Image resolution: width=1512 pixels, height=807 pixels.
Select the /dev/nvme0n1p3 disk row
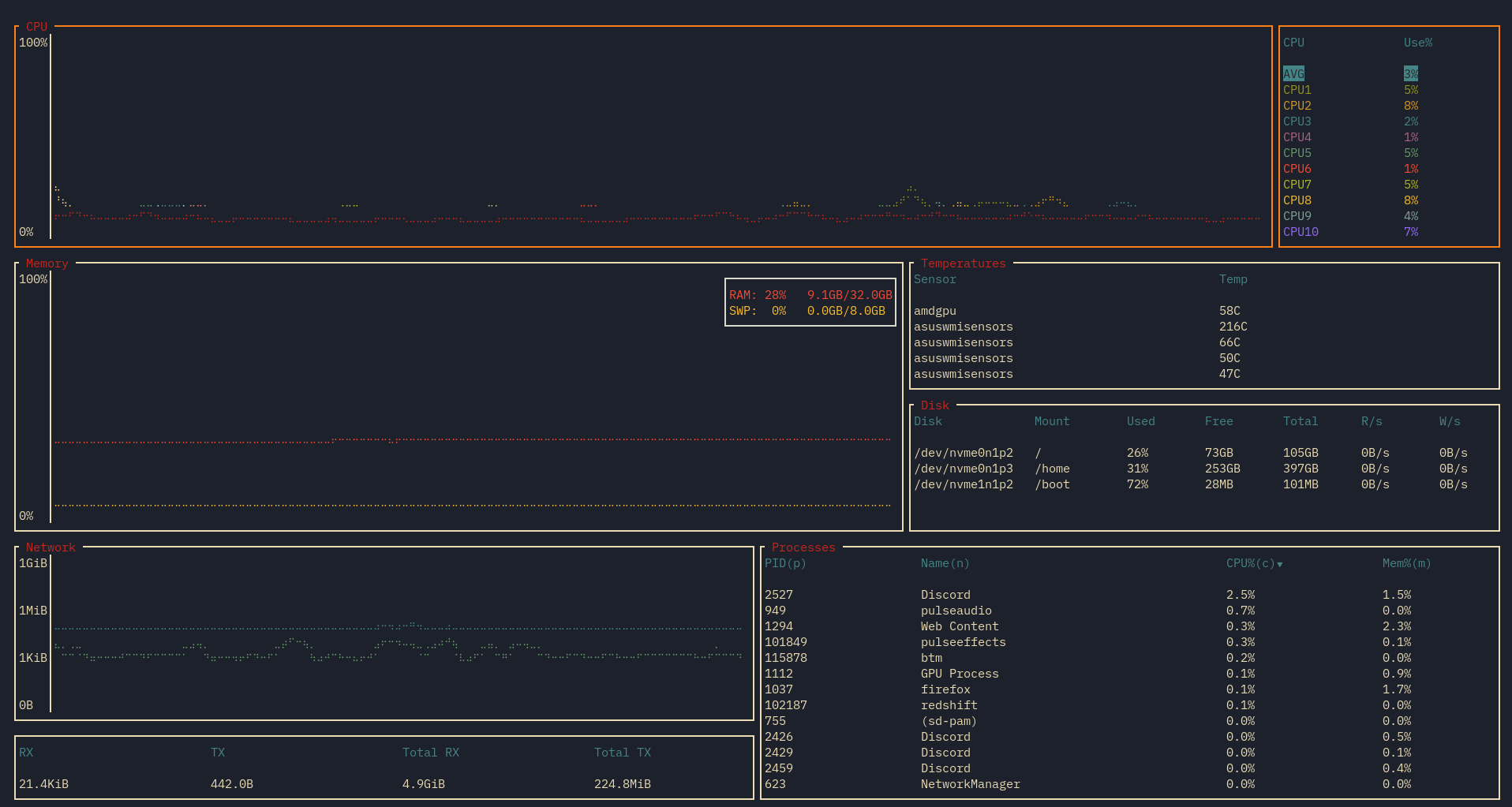(1203, 469)
